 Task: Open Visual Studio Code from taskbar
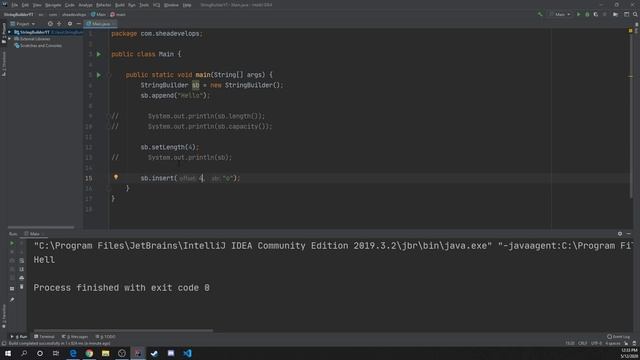[187, 353]
